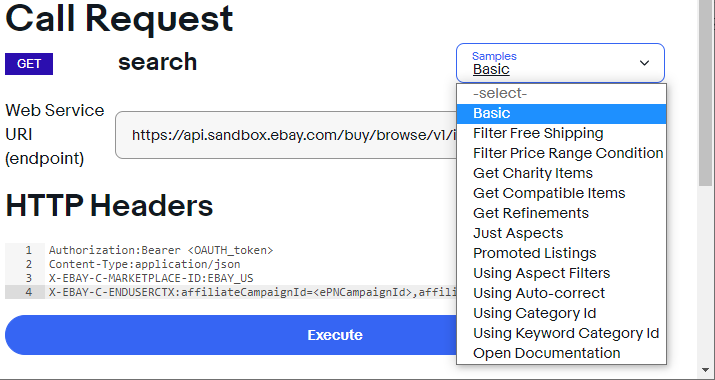Choose Using Auto-correct sample
The height and width of the screenshot is (380, 715).
[561, 293]
